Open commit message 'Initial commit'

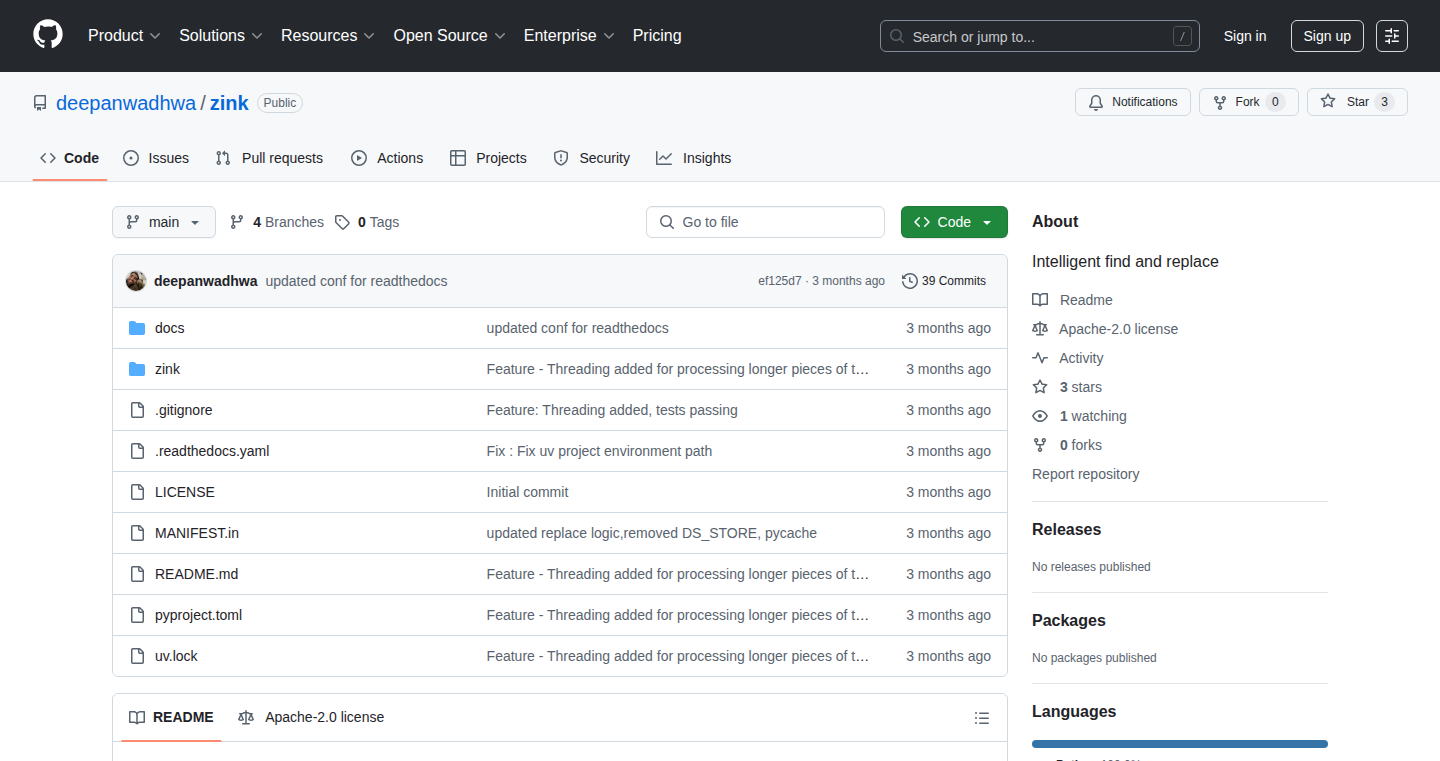(x=527, y=492)
